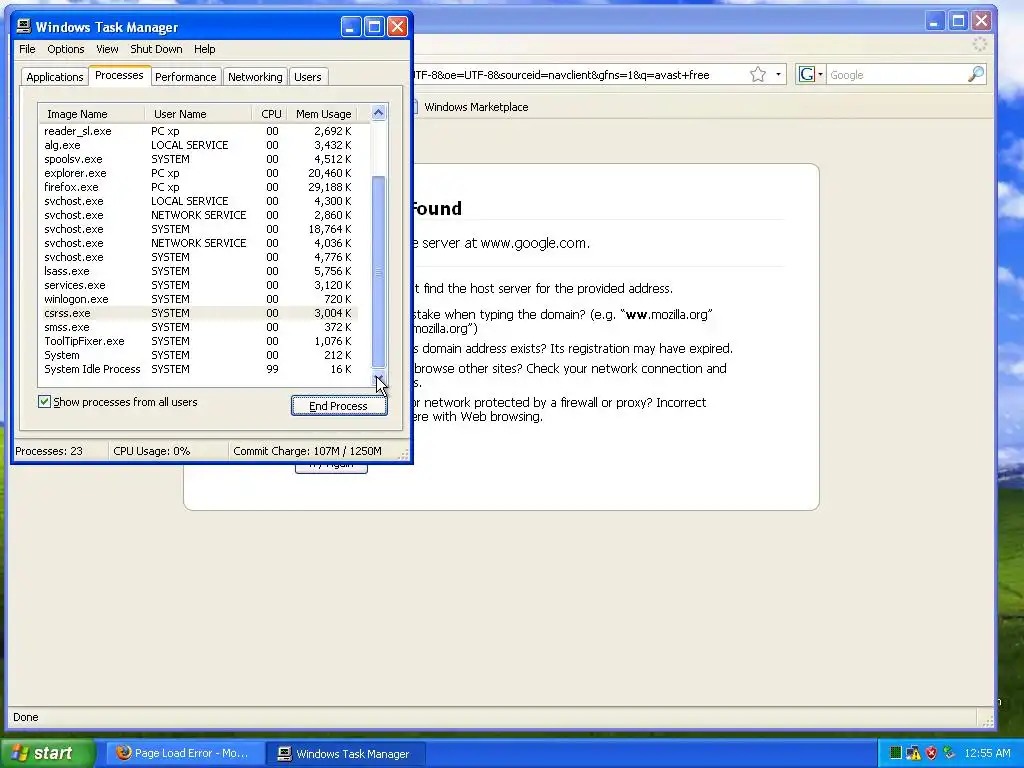Open the Shut Down menu
1024x768 pixels.
[x=156, y=49]
